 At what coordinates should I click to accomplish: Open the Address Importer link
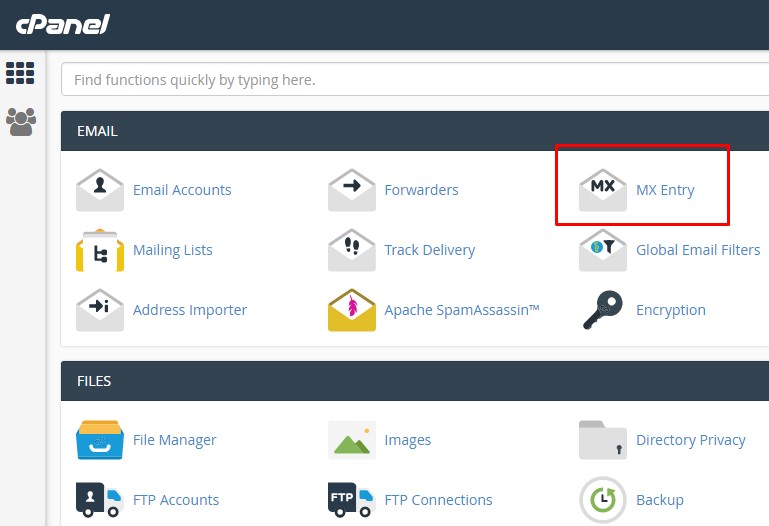point(190,310)
